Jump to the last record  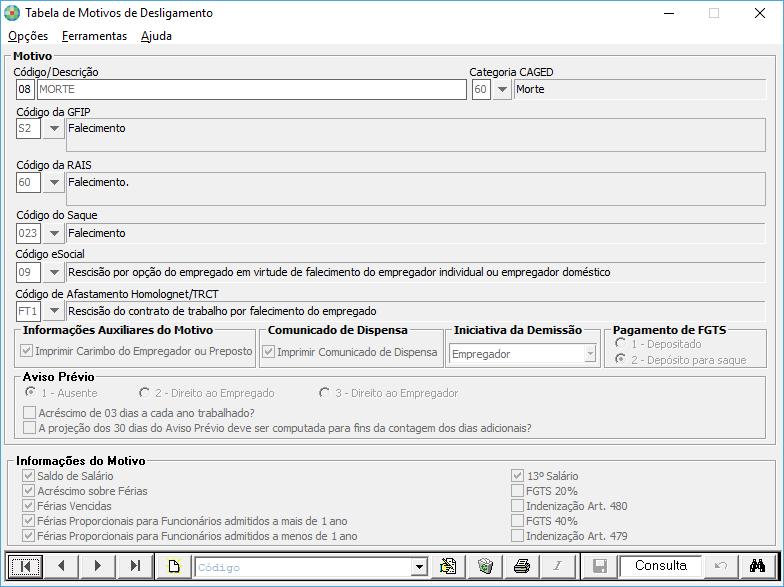[x=134, y=566]
